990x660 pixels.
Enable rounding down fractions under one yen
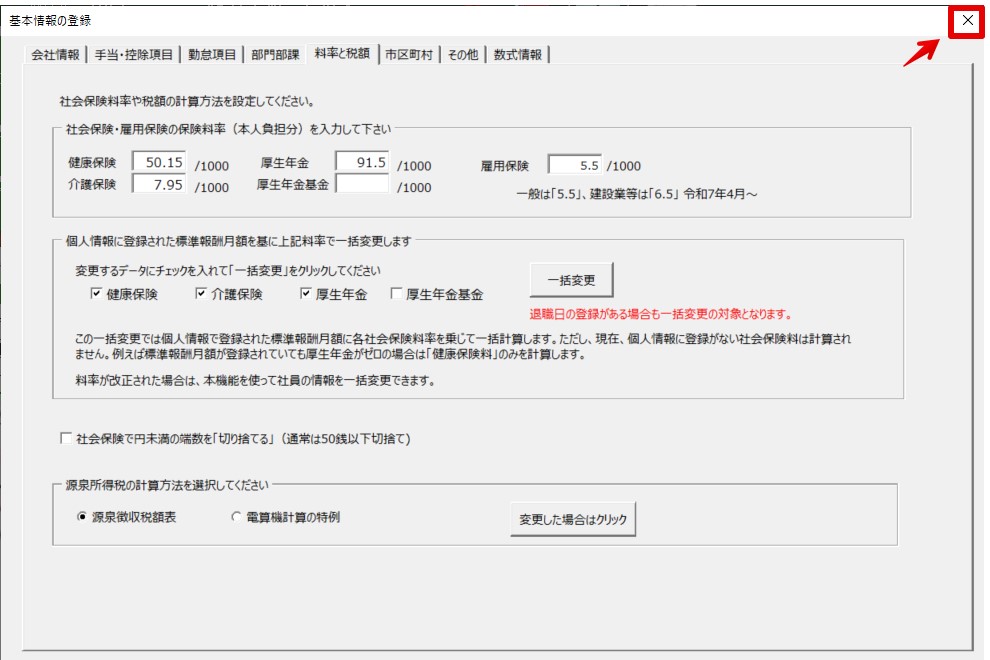tap(67, 438)
